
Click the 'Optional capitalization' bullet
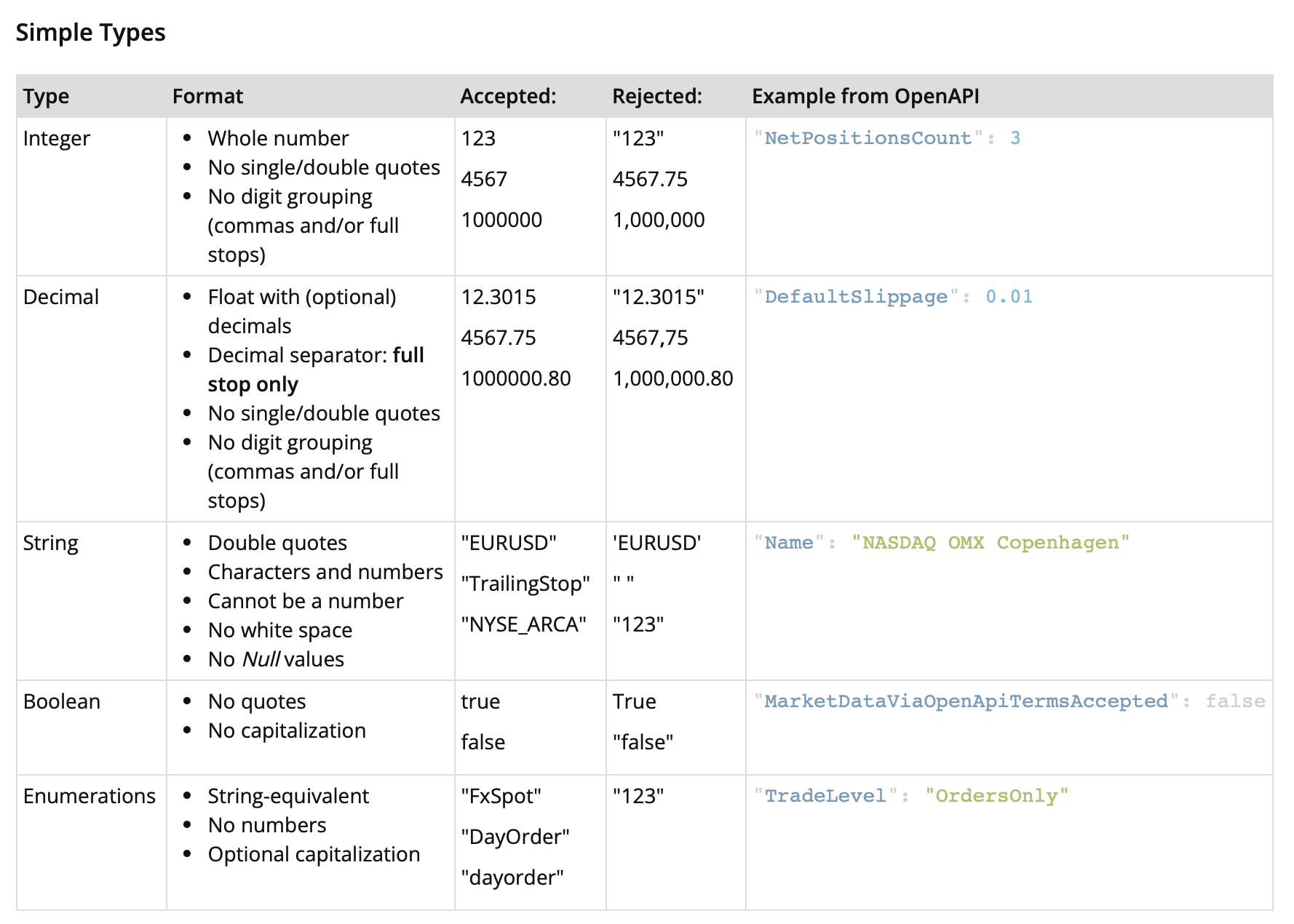(314, 854)
